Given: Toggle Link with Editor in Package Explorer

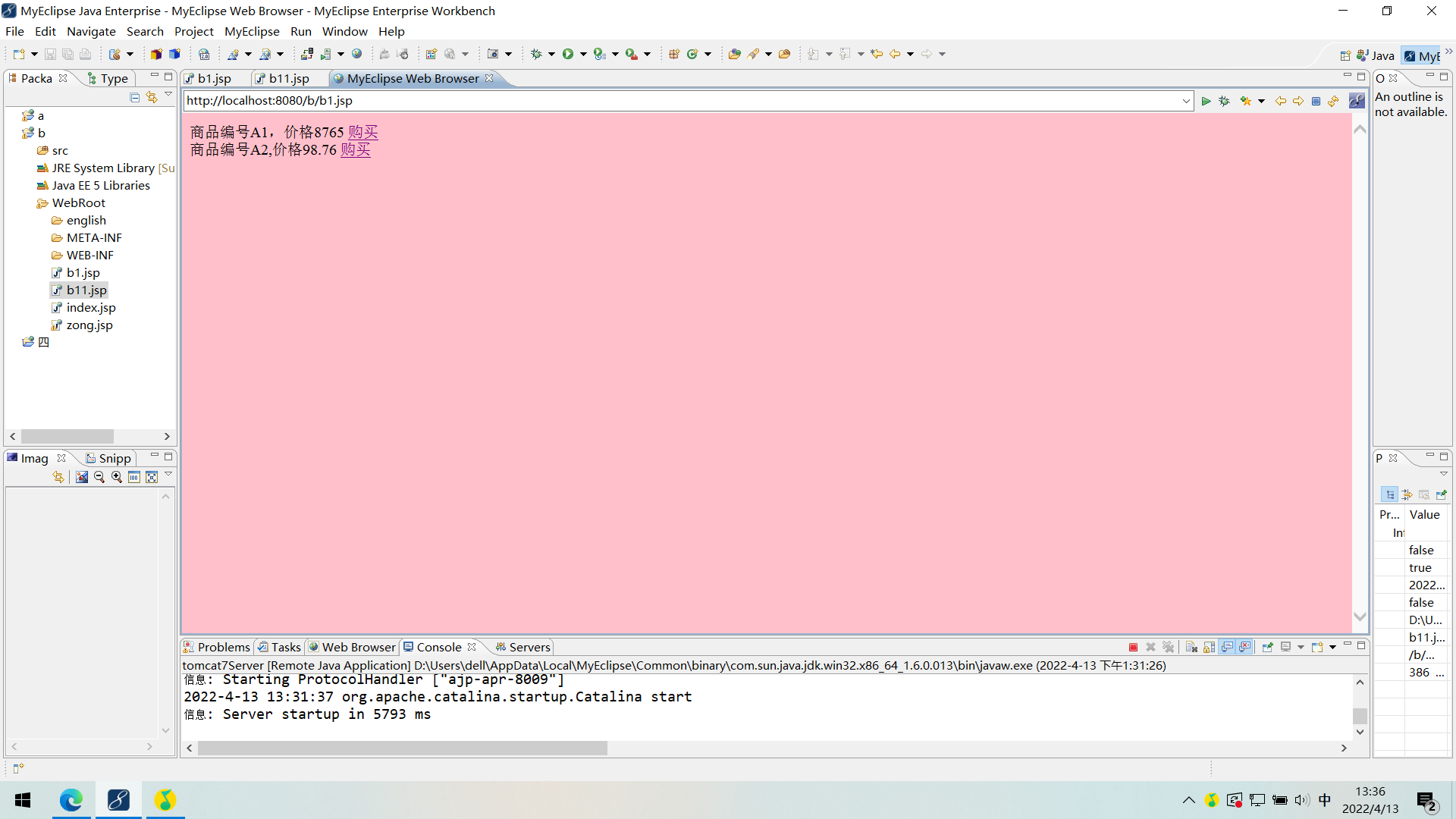Looking at the screenshot, I should coord(152,97).
